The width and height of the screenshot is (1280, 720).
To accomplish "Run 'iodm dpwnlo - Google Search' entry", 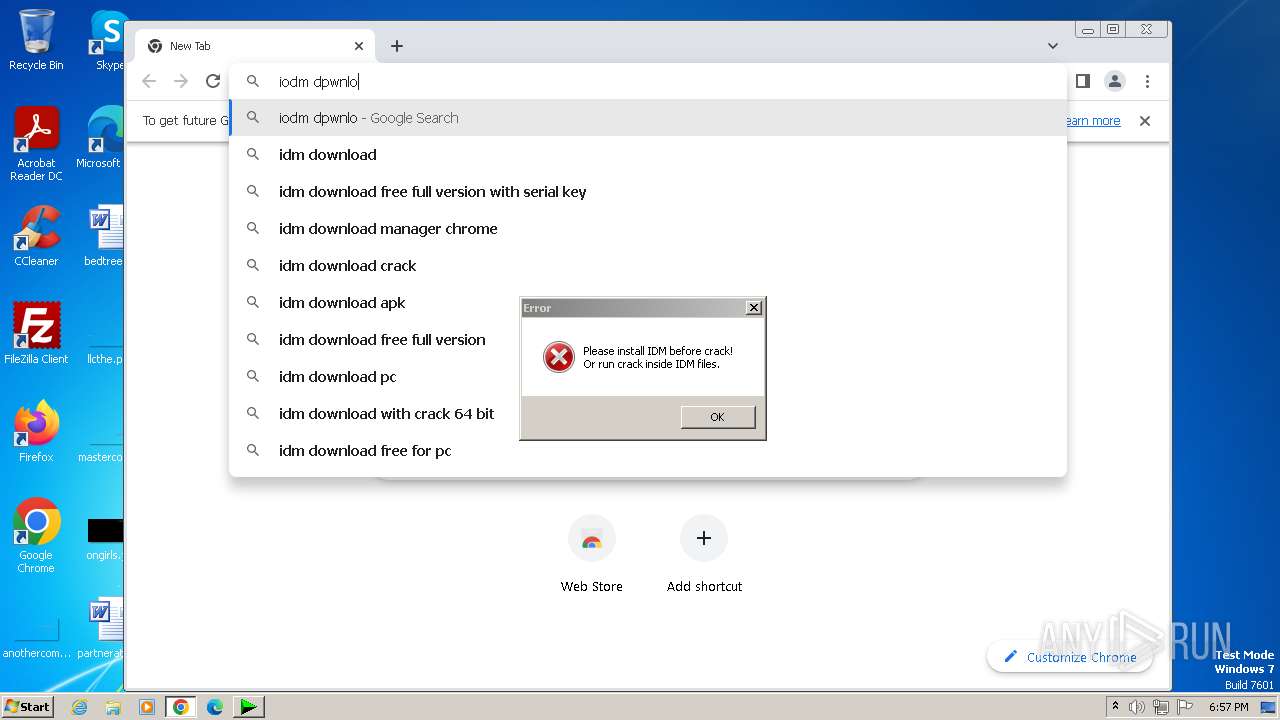I will pyautogui.click(x=648, y=118).
